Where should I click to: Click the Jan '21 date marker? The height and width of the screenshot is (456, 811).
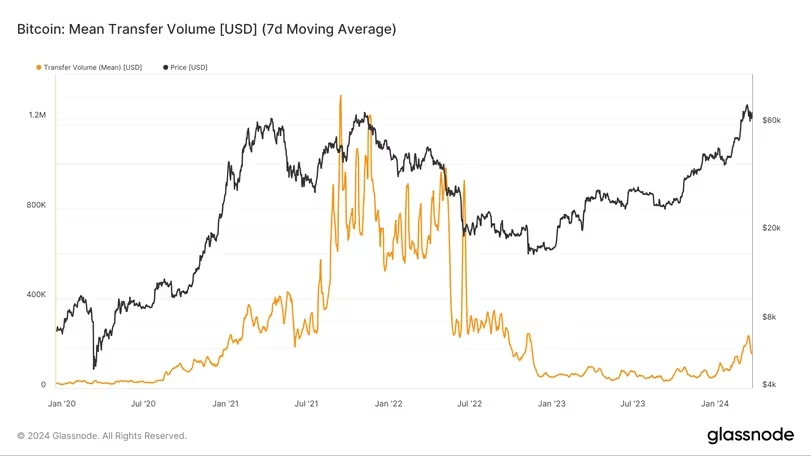pos(226,403)
